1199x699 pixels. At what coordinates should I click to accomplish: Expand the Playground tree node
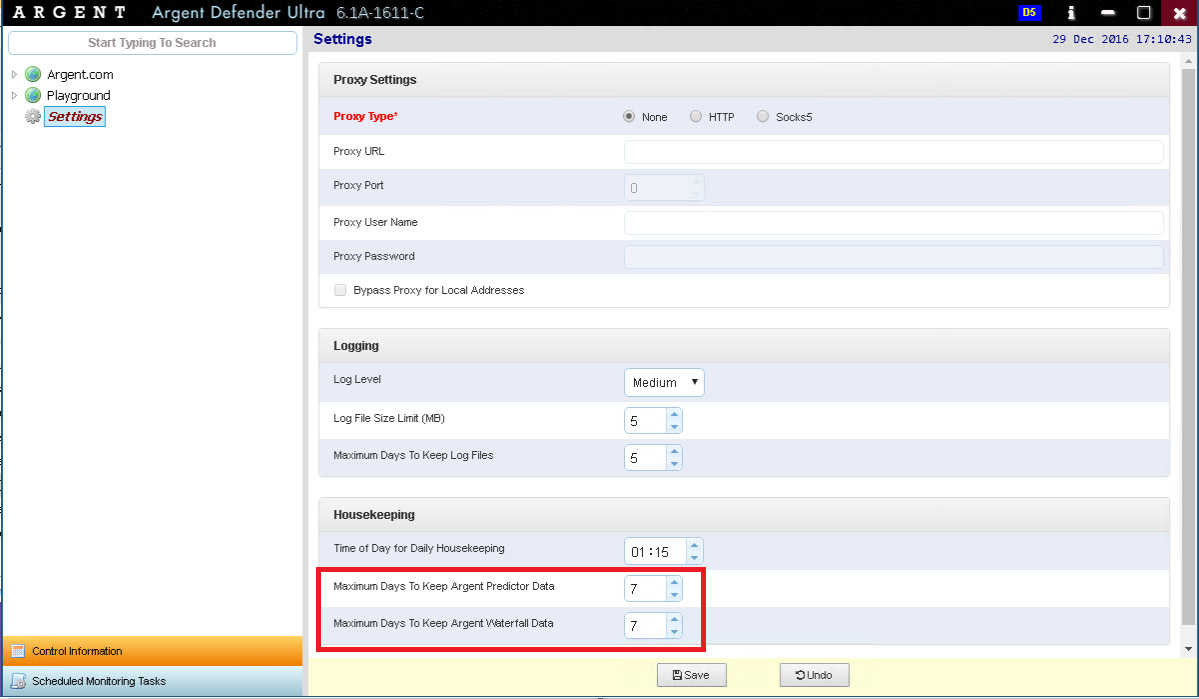(14, 95)
